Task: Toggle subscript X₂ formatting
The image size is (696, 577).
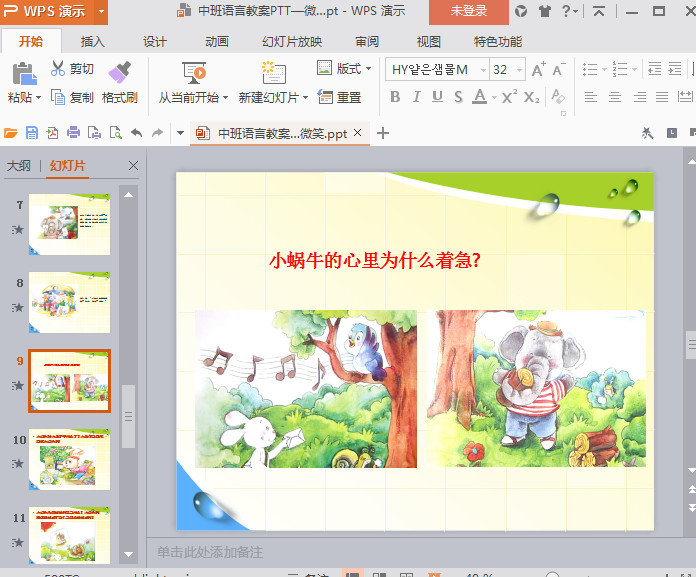Action: pyautogui.click(x=531, y=97)
